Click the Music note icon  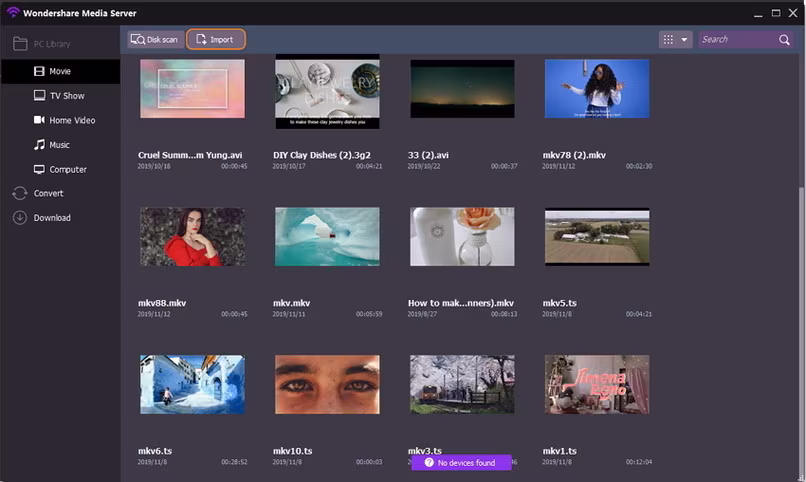tap(39, 144)
